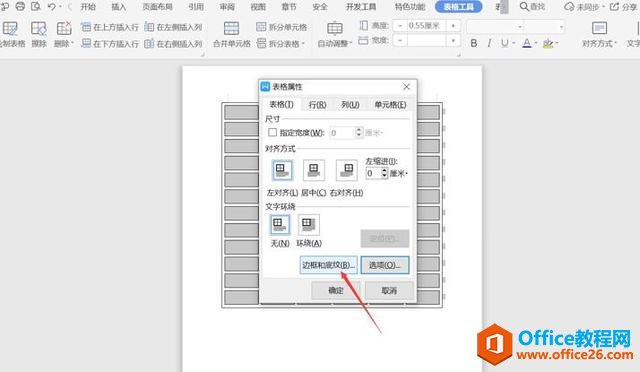Open the References (引用) tab
Image resolution: width=640 pixels, height=372 pixels.
[196, 7]
